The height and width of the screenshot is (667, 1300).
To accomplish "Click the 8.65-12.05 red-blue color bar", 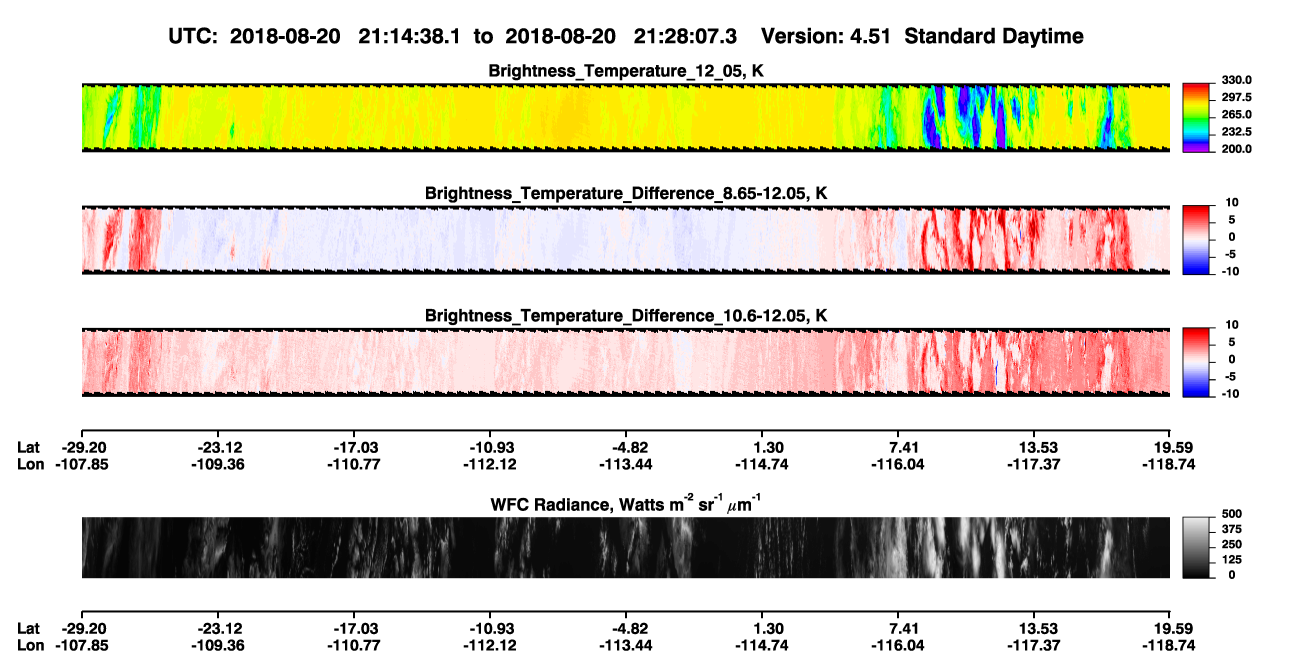I will (1196, 239).
